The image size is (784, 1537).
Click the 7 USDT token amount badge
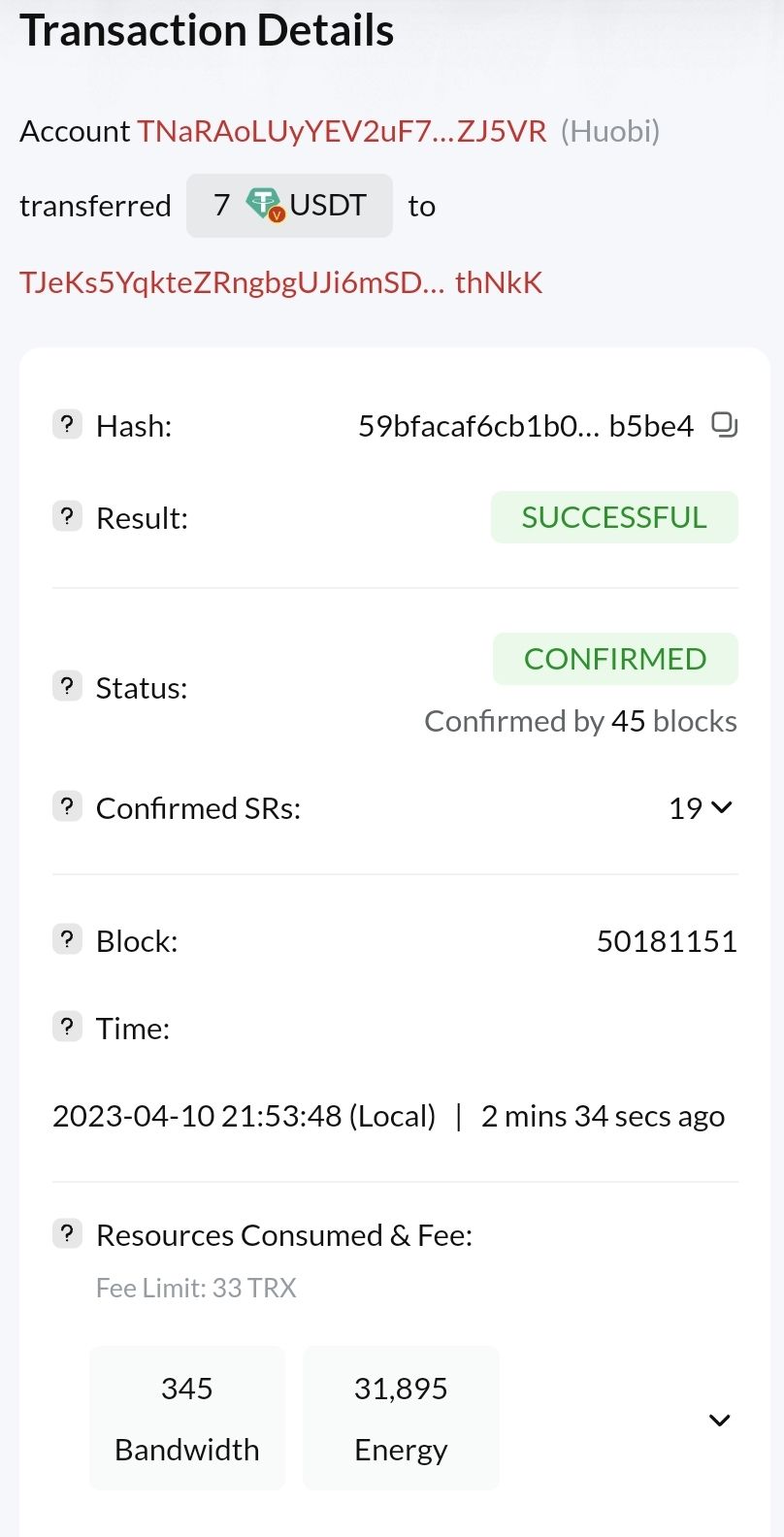click(x=289, y=206)
